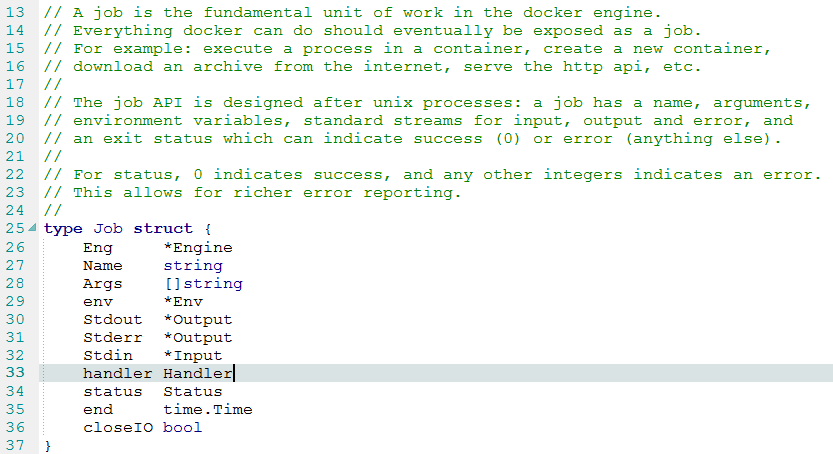
Task: Click the 'Name' field identifier
Action: point(103,265)
